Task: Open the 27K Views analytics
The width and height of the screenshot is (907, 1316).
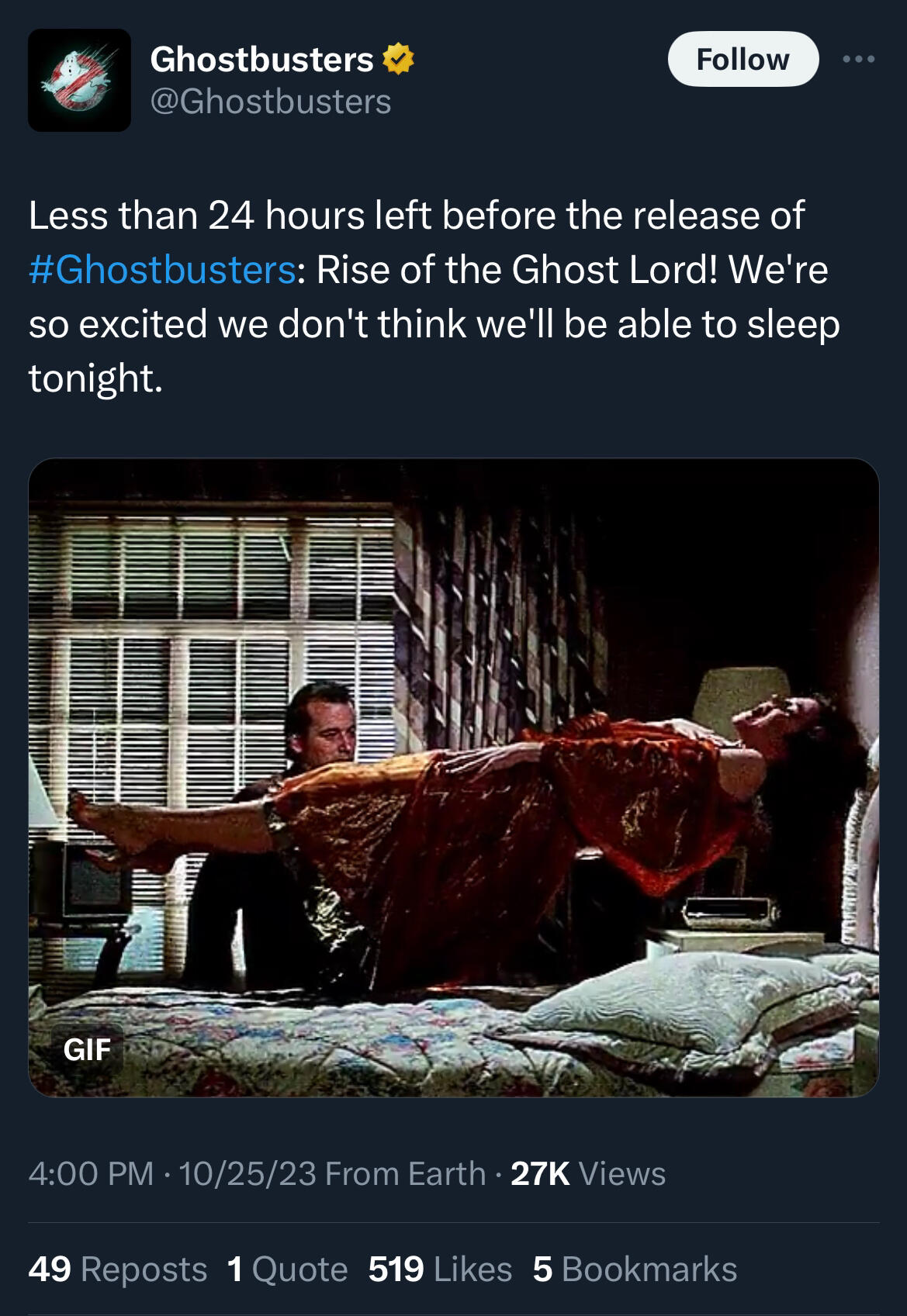Action: pos(588,1173)
